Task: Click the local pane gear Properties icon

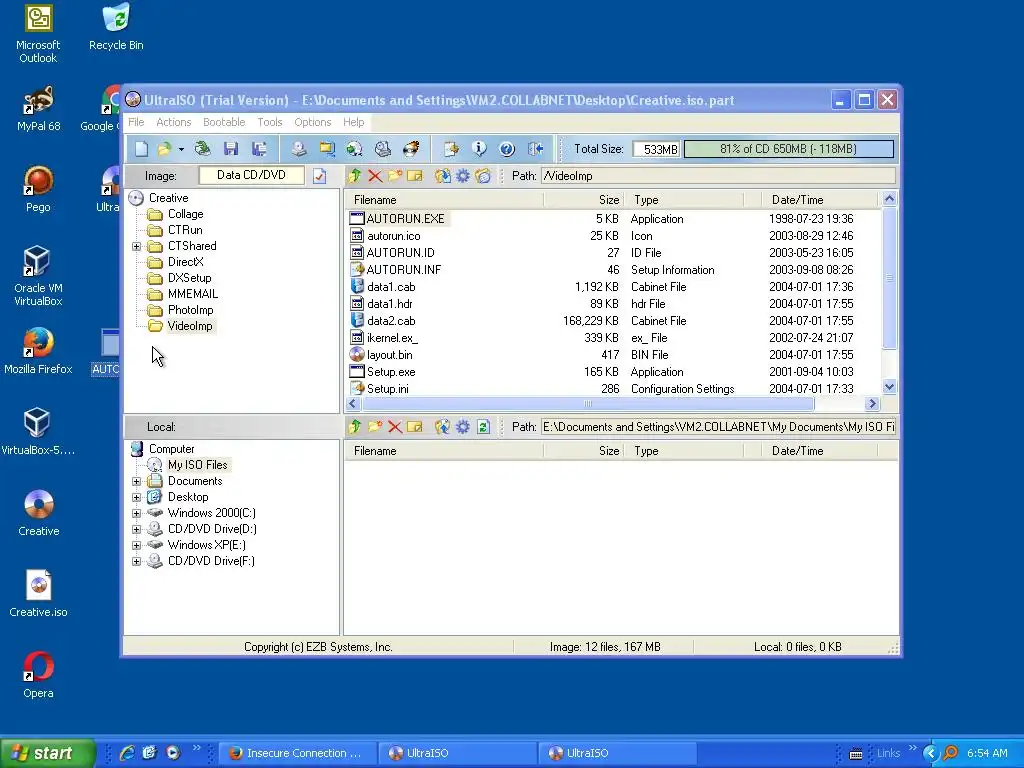Action: [462, 426]
